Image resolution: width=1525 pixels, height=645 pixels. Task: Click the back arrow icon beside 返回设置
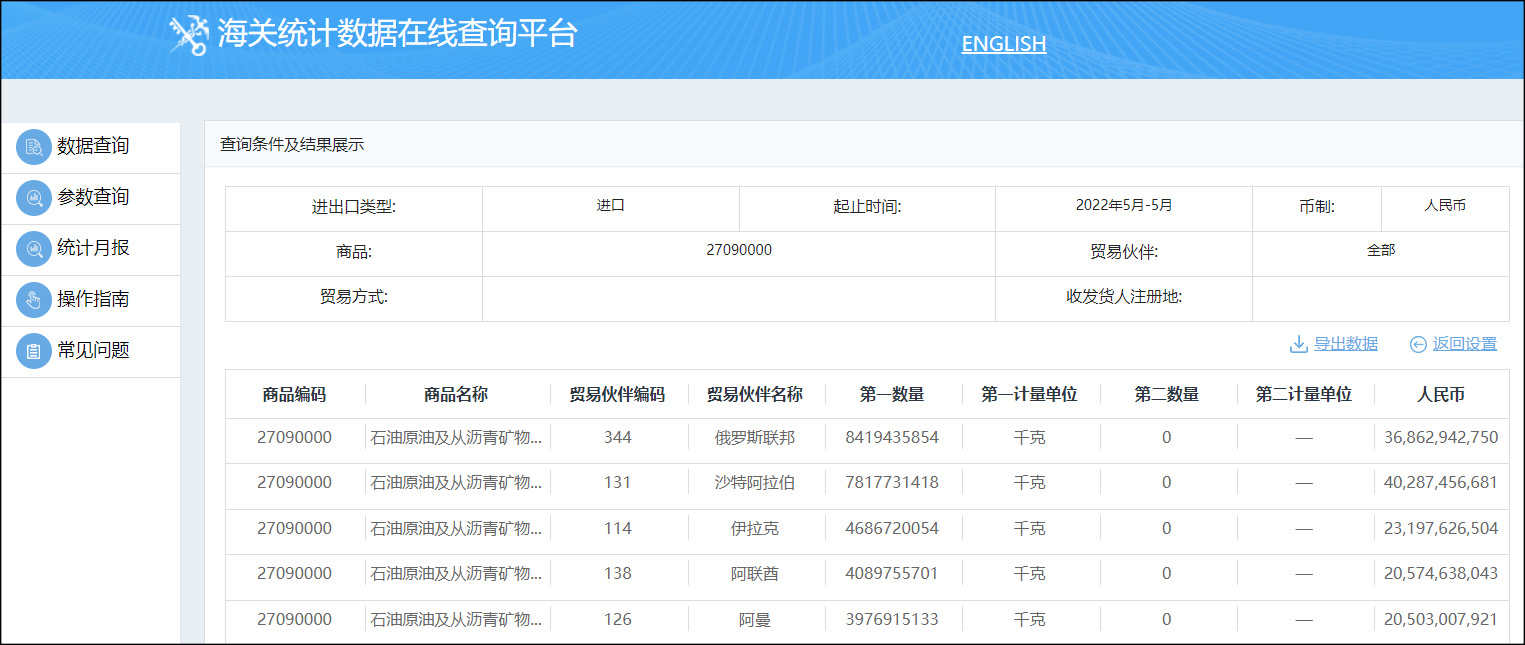coord(1420,343)
